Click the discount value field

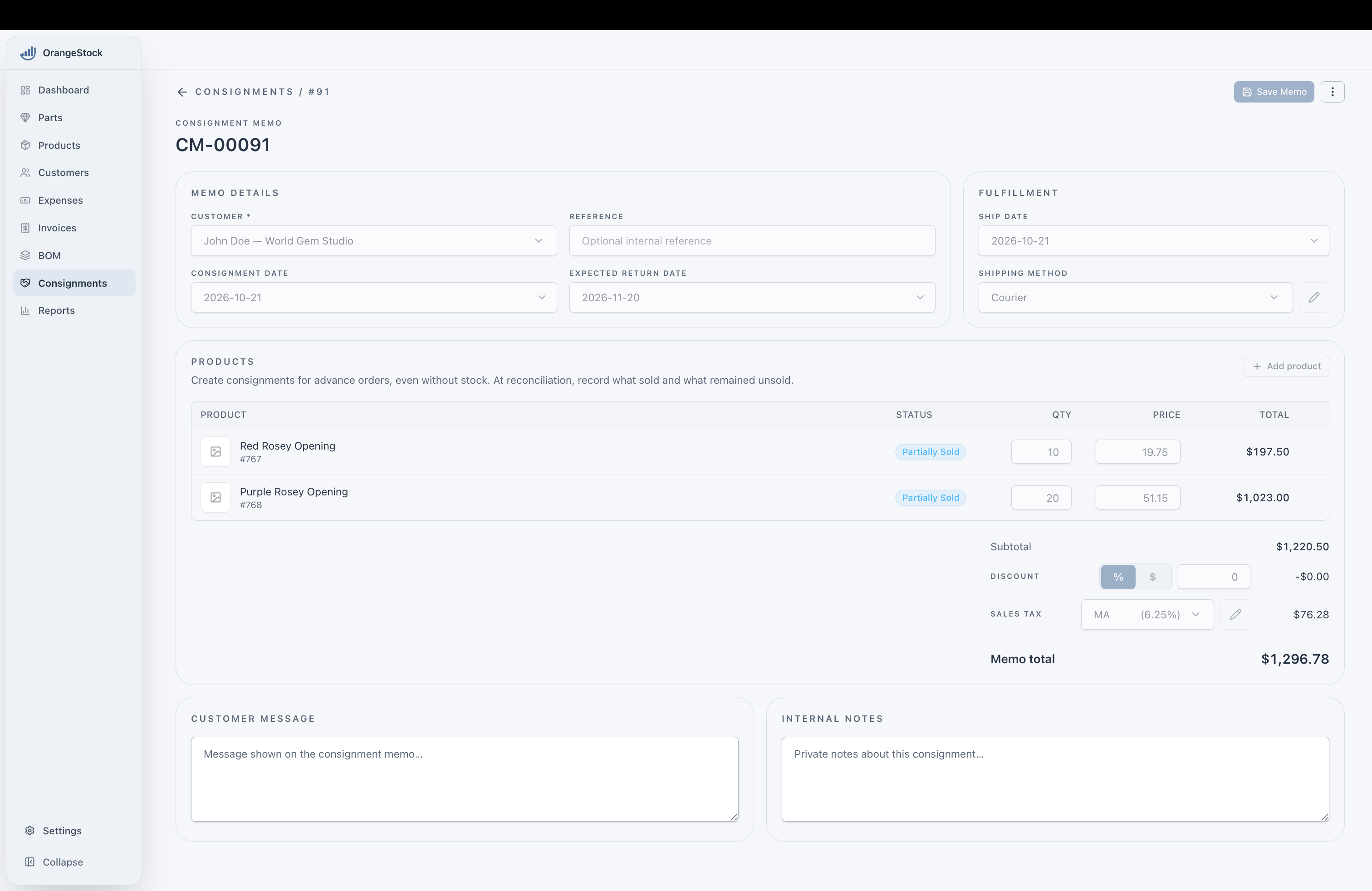[1214, 577]
